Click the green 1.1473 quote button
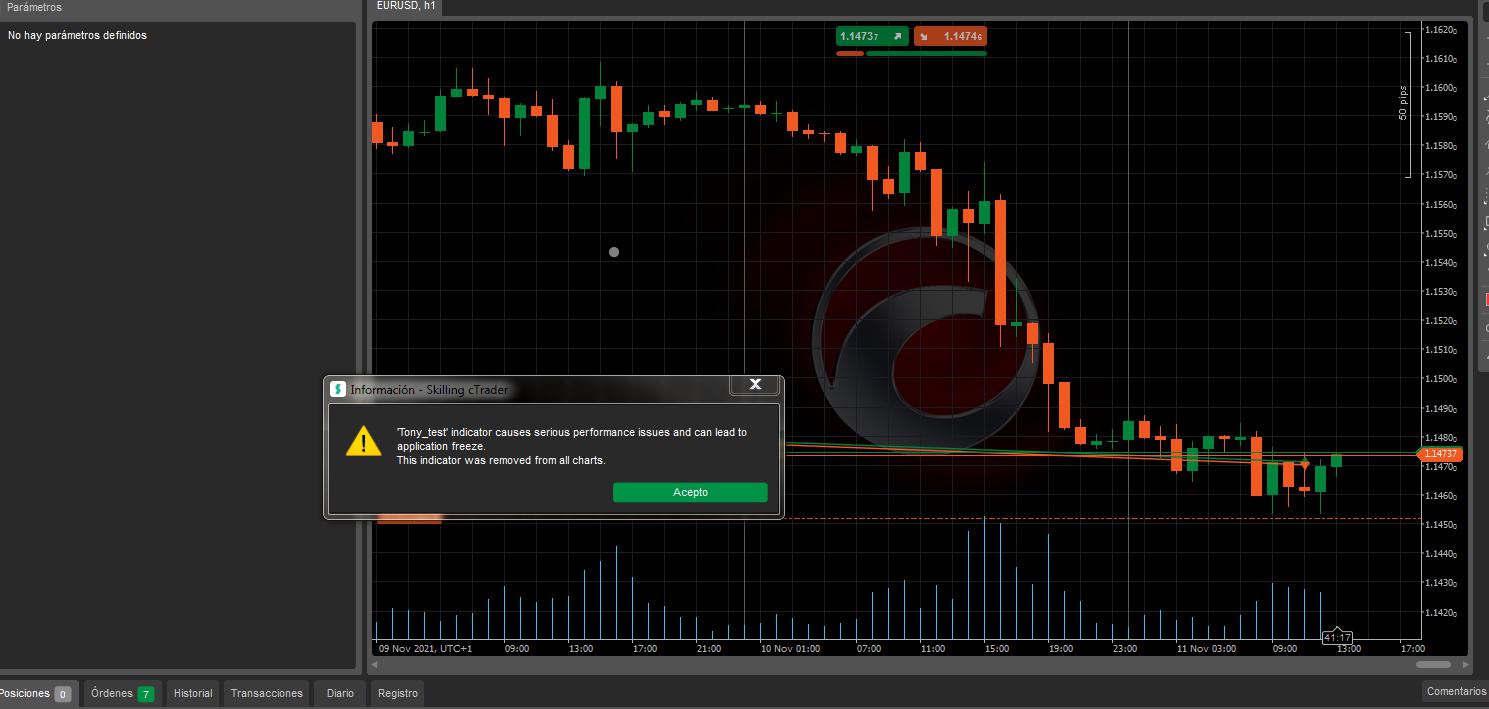 872,36
